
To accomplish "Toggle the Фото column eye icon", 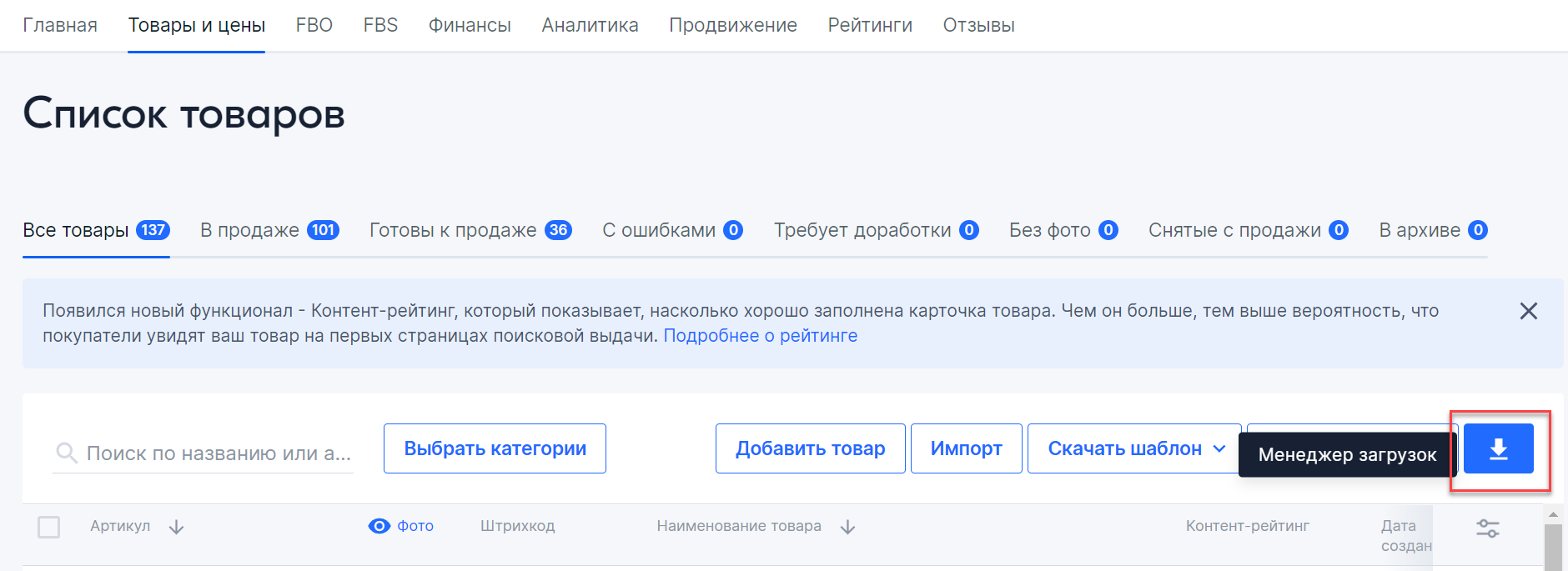I will click(x=379, y=526).
